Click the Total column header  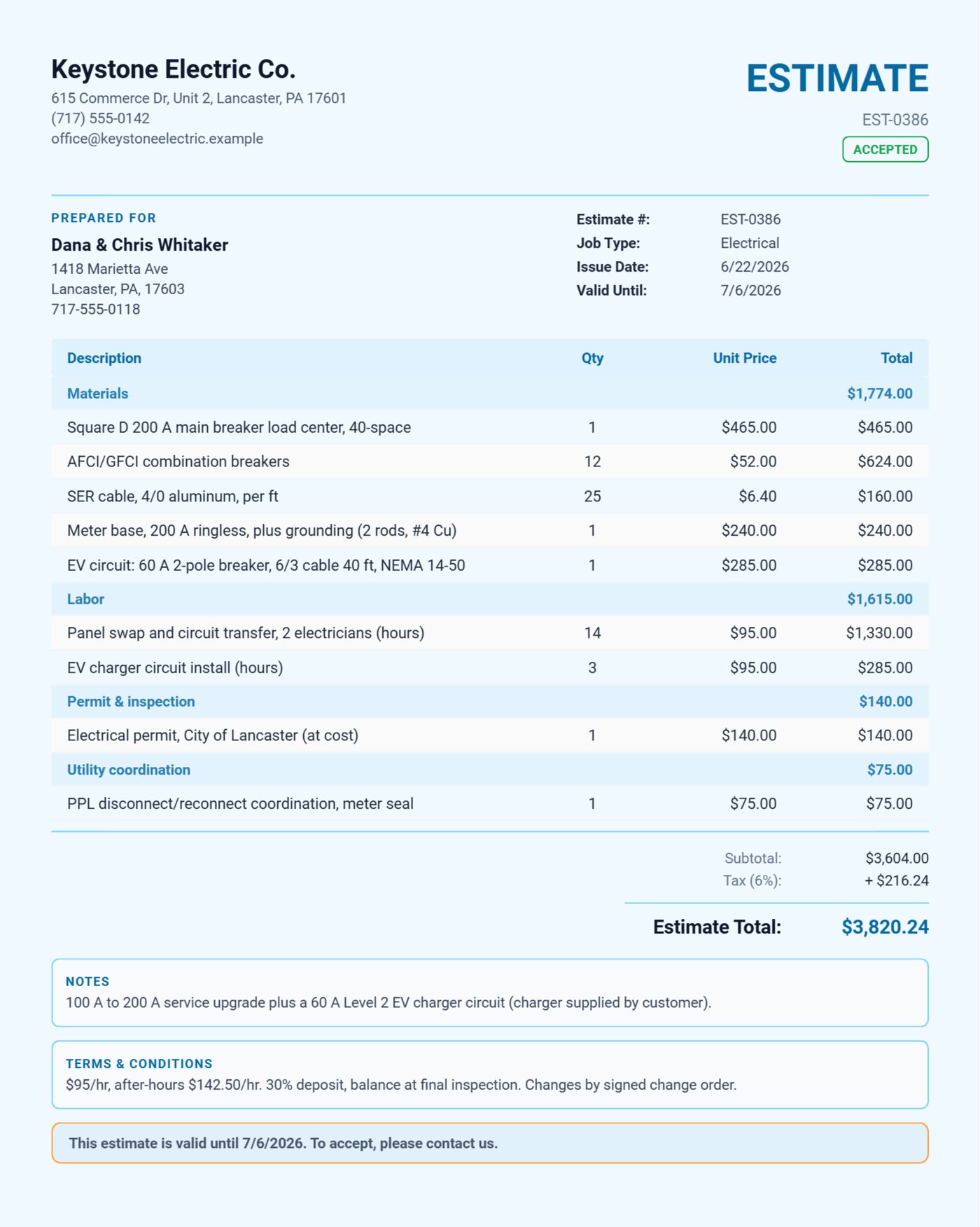pos(897,358)
